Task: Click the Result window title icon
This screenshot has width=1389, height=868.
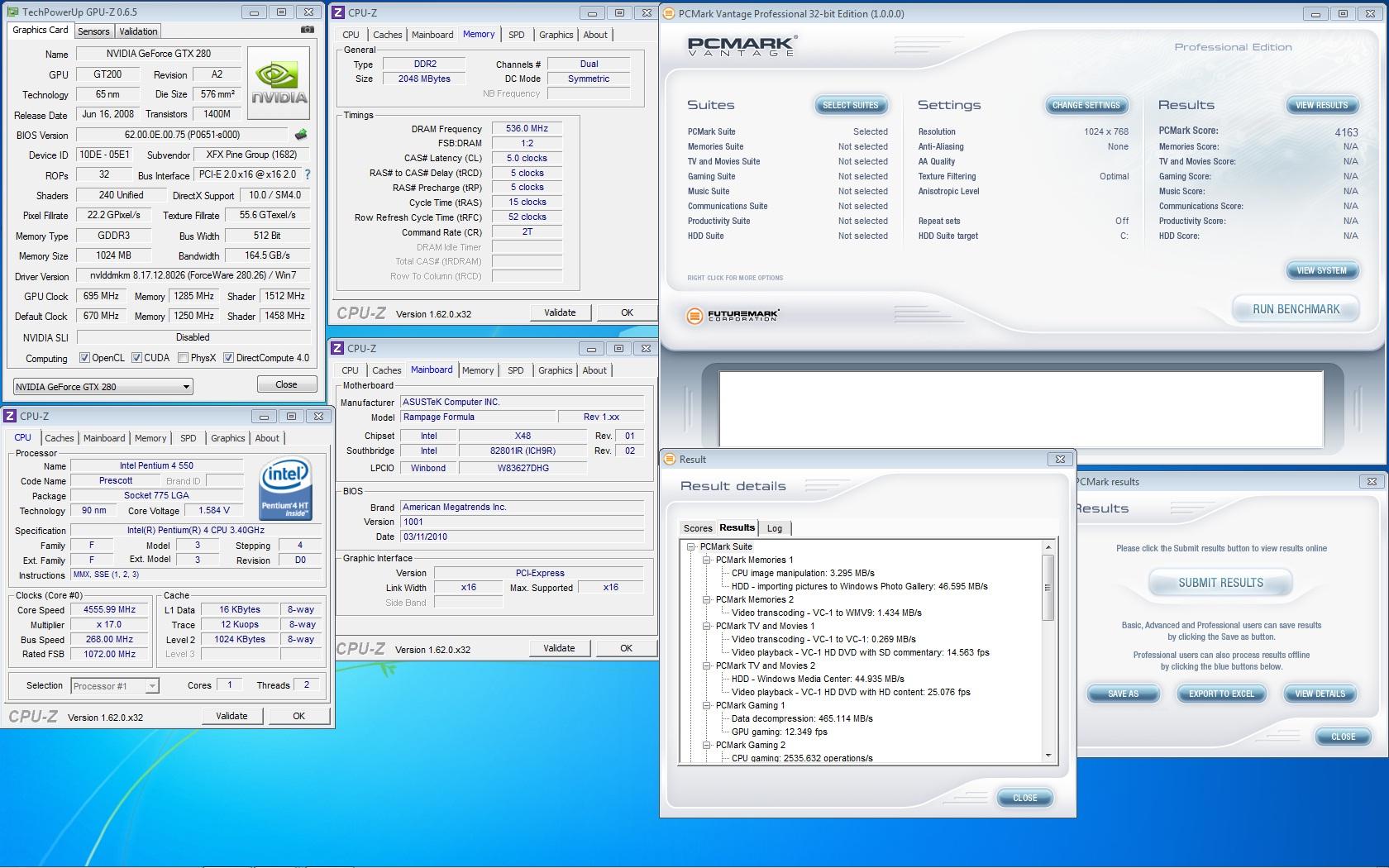Action: click(669, 459)
